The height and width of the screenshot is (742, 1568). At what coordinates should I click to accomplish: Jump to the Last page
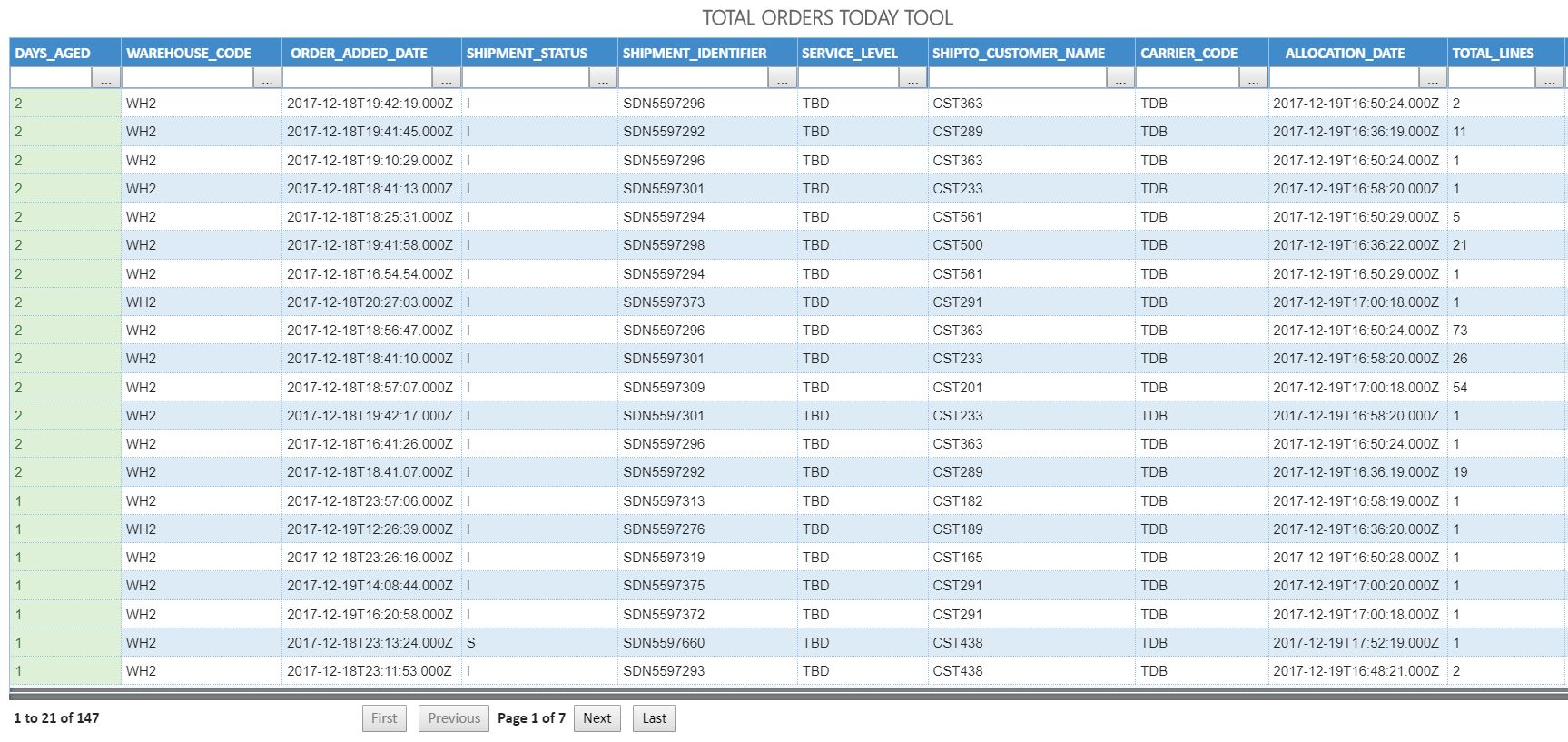point(654,718)
